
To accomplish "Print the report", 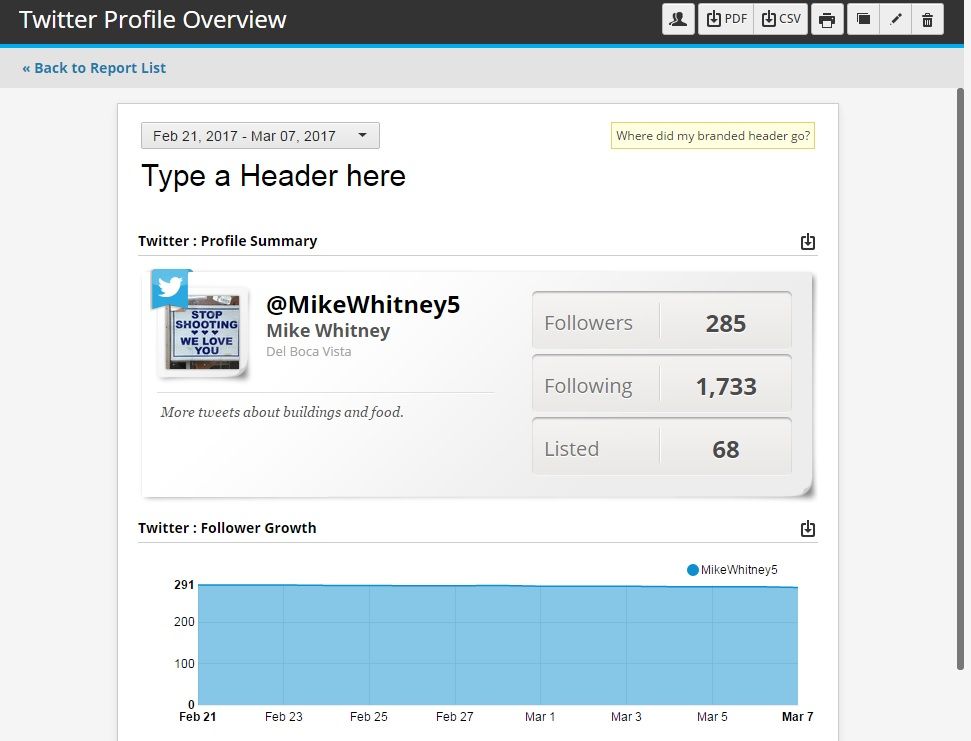I will (x=827, y=18).
